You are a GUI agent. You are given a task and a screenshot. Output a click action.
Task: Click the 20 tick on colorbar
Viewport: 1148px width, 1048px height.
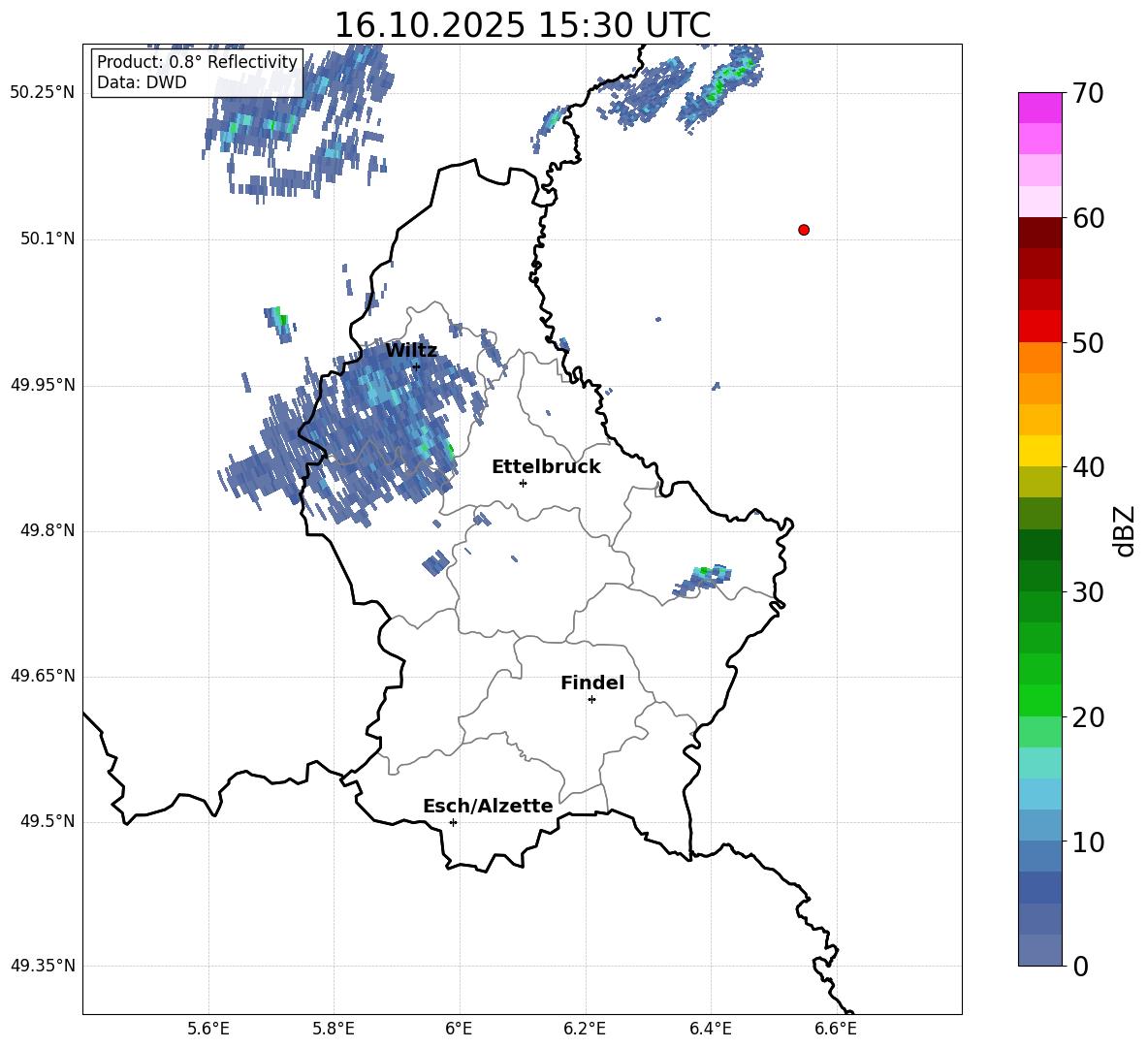point(1088,717)
